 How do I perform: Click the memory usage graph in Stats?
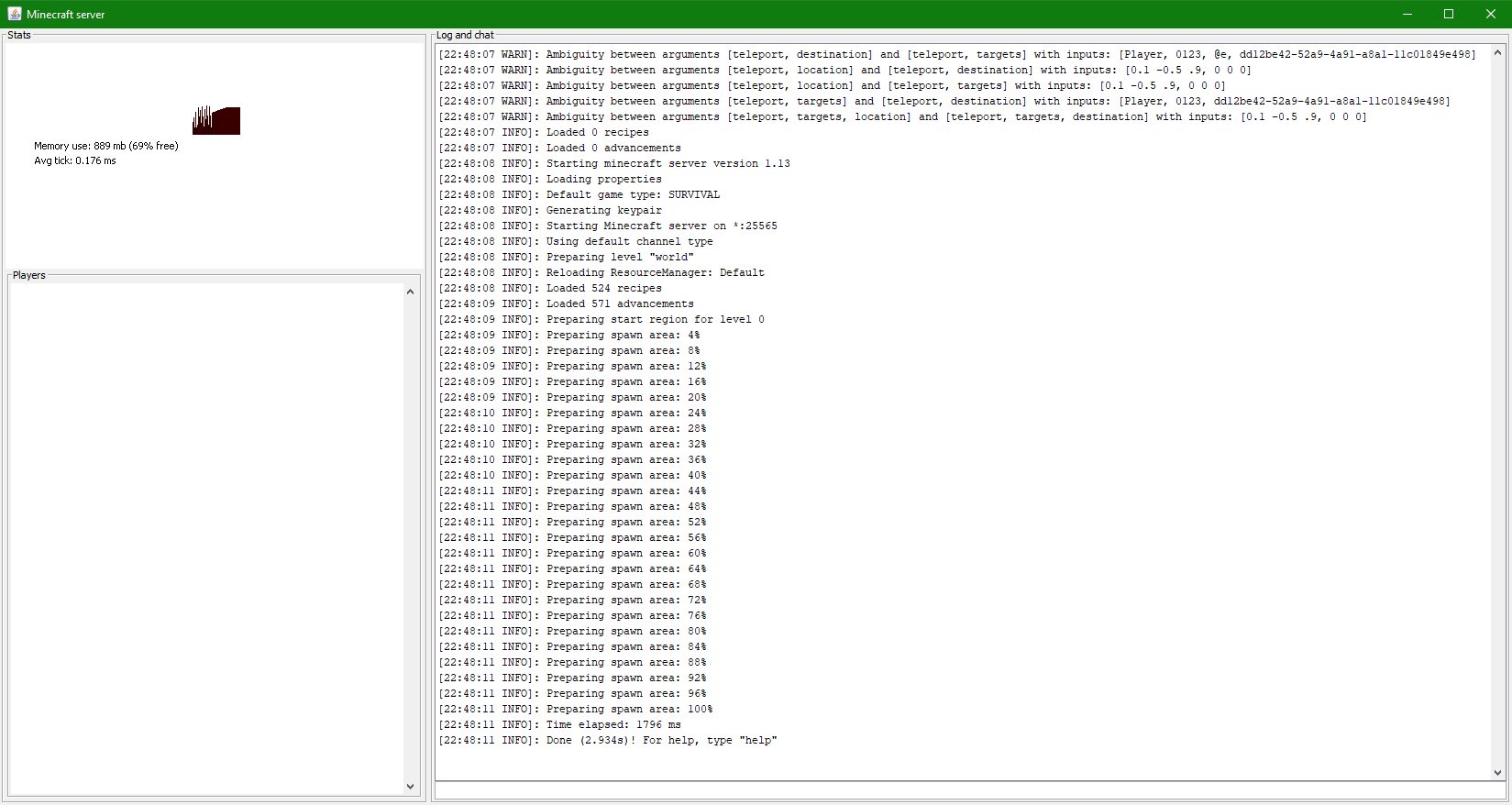pos(216,120)
